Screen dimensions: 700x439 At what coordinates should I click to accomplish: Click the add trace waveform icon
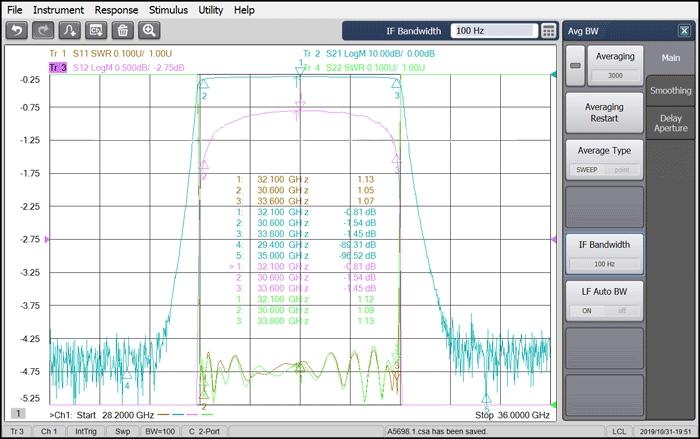[x=70, y=30]
